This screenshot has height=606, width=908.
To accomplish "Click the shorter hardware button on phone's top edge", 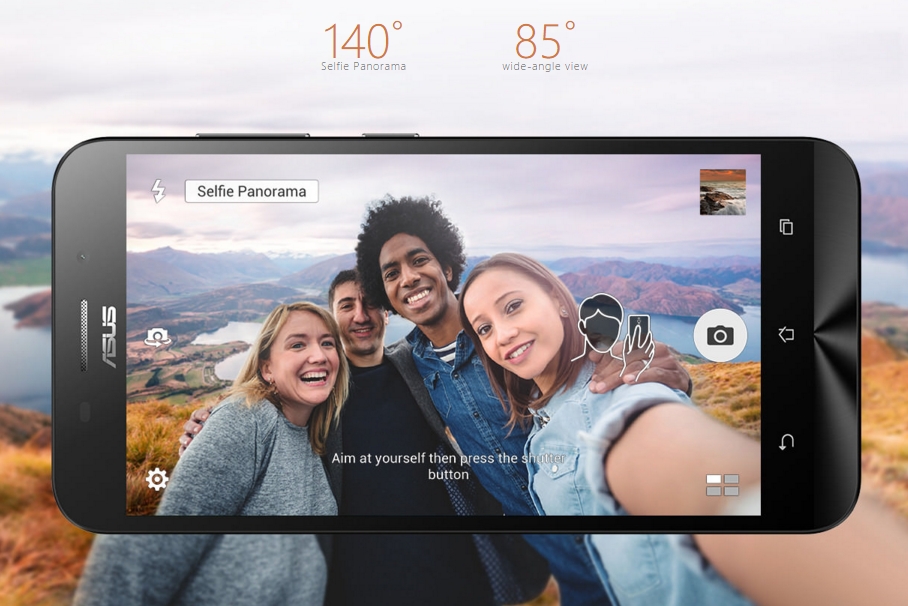I will 390,135.
